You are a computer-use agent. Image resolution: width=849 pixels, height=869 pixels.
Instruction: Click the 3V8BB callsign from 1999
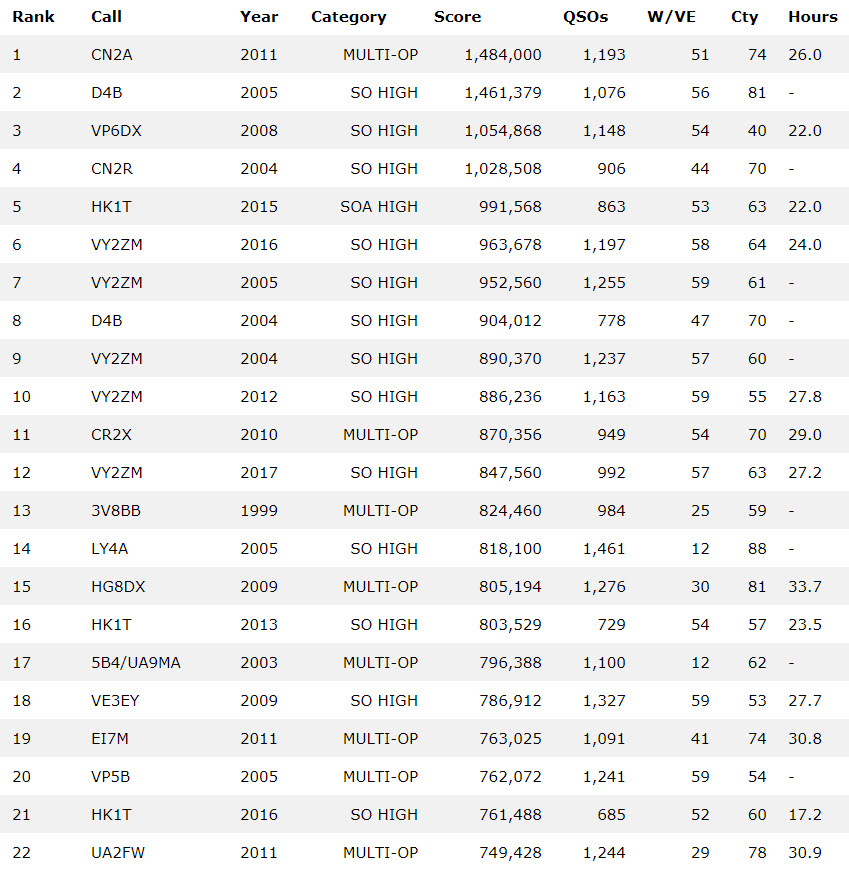[x=115, y=511]
